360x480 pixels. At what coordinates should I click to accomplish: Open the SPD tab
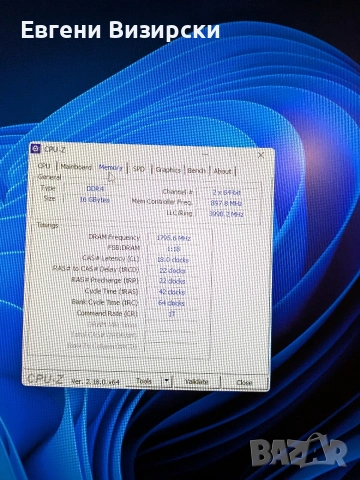click(x=139, y=169)
